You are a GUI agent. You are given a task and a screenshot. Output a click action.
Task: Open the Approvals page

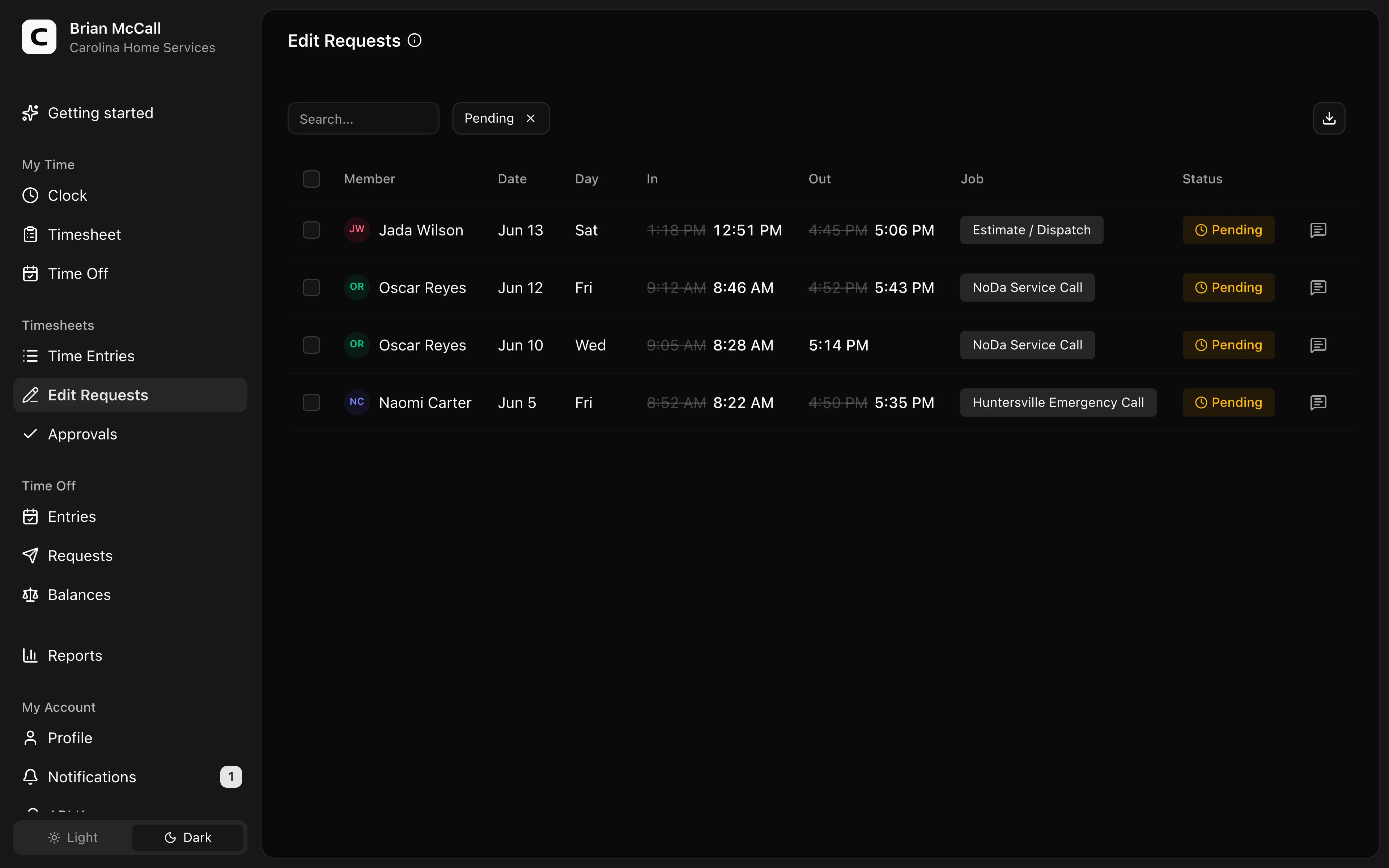click(130, 435)
